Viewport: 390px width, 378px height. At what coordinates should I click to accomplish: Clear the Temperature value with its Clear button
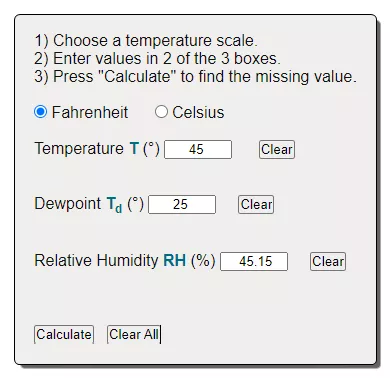(x=277, y=149)
